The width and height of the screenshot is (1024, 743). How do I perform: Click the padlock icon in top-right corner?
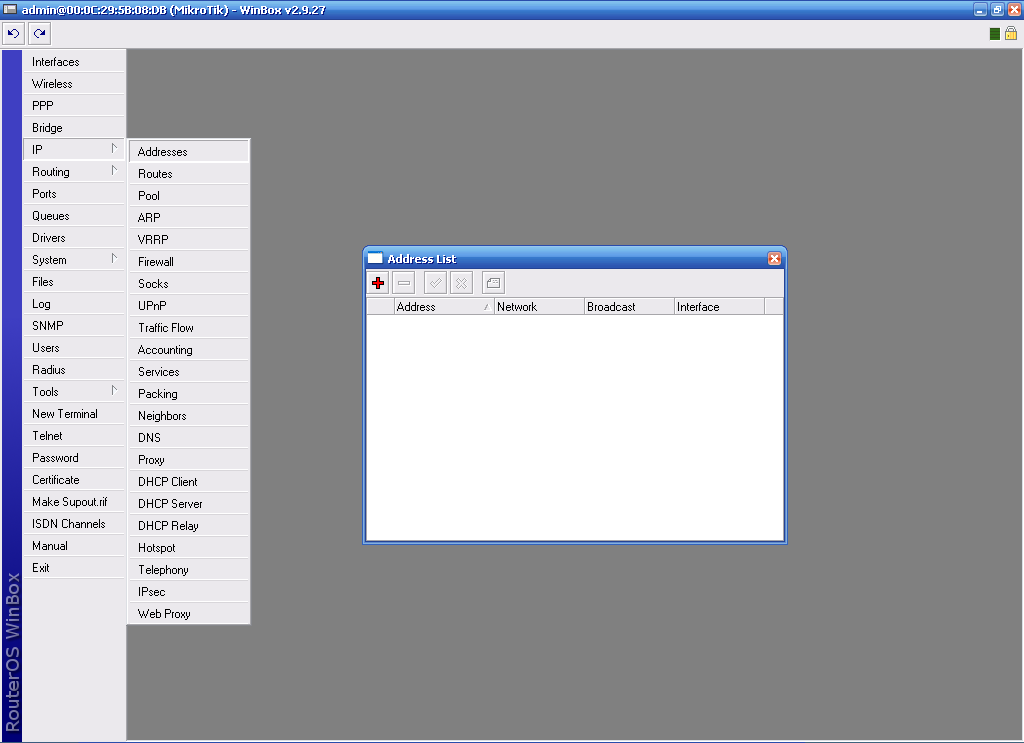click(1011, 33)
